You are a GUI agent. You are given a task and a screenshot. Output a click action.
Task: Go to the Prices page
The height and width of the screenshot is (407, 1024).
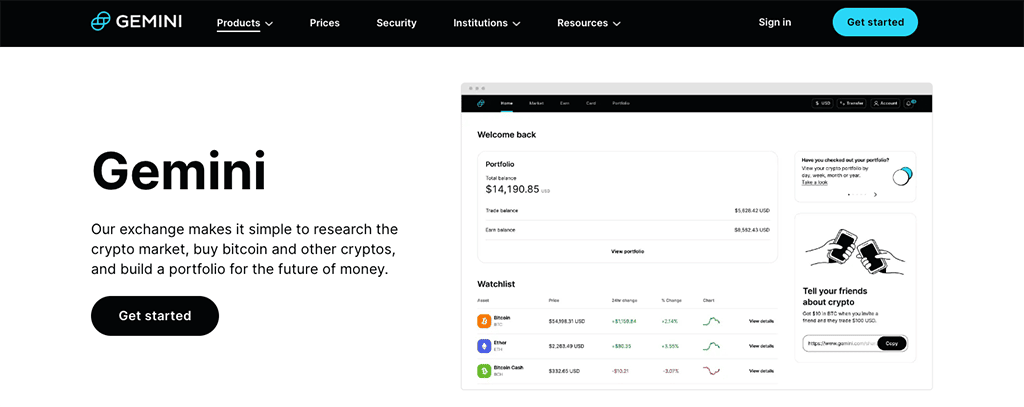[325, 23]
